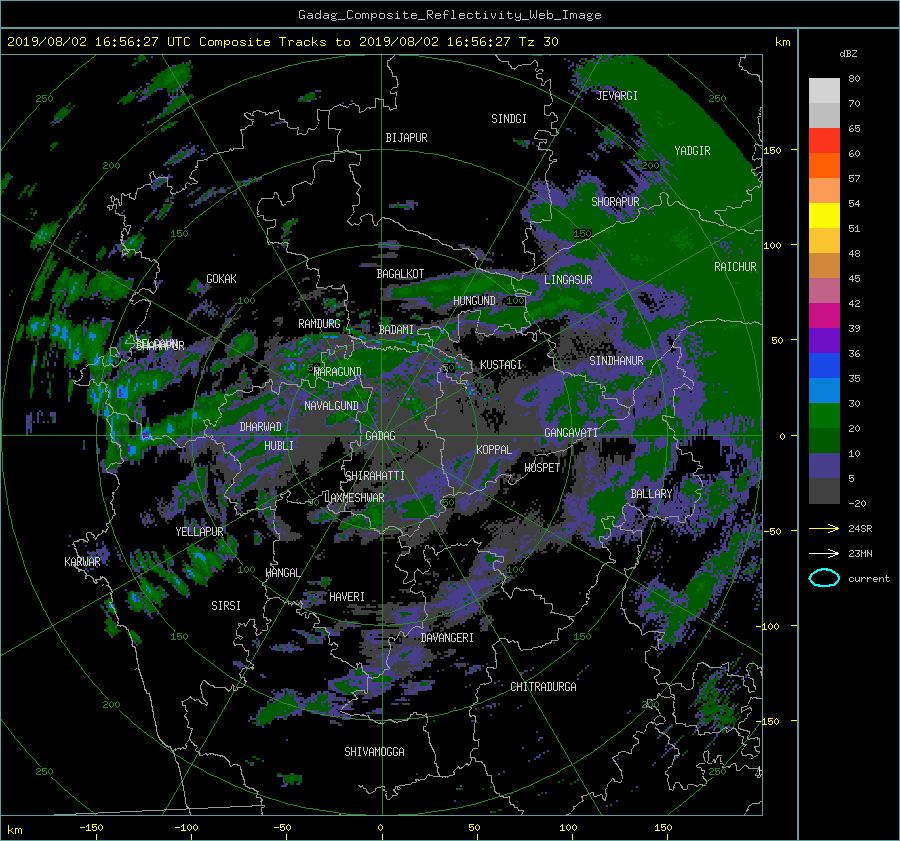Pick the bright green 20-30 dBZ swatch

(824, 416)
